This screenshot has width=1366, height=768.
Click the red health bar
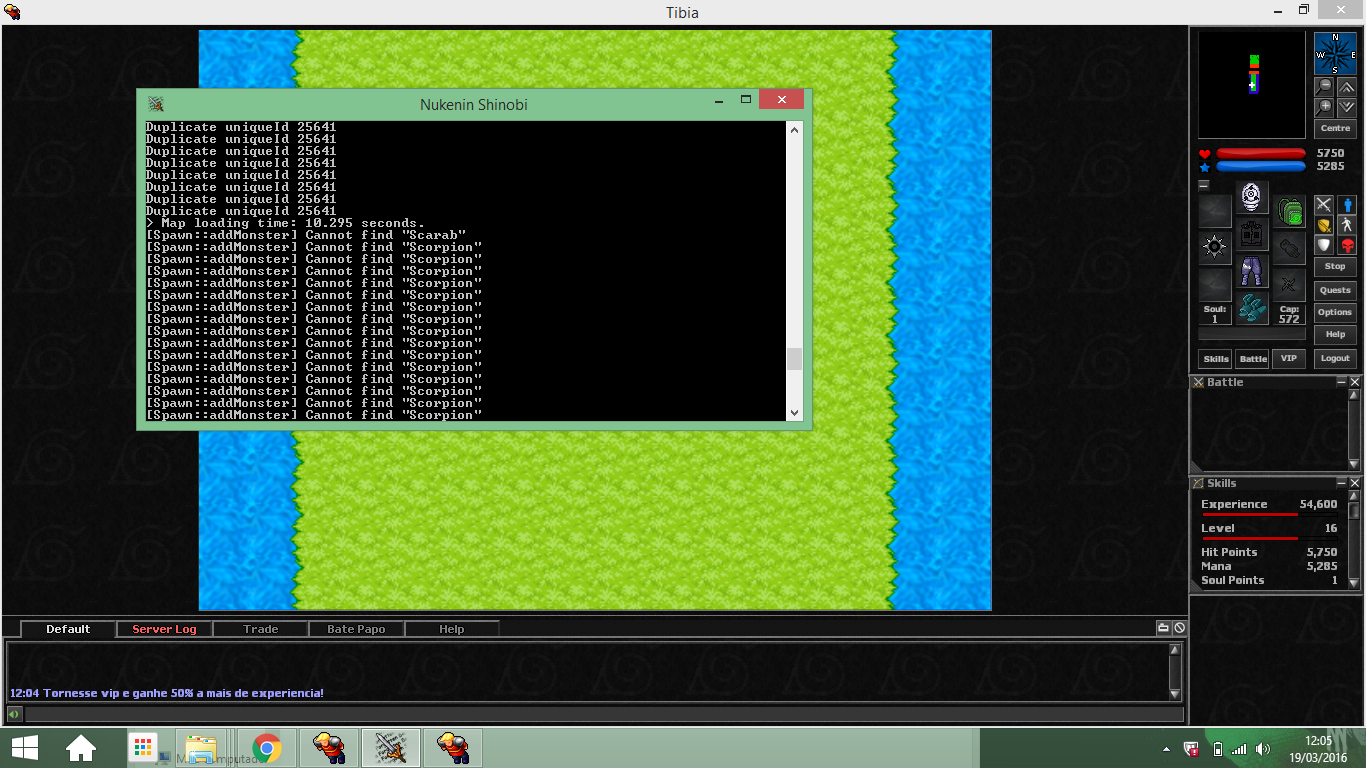(1260, 154)
